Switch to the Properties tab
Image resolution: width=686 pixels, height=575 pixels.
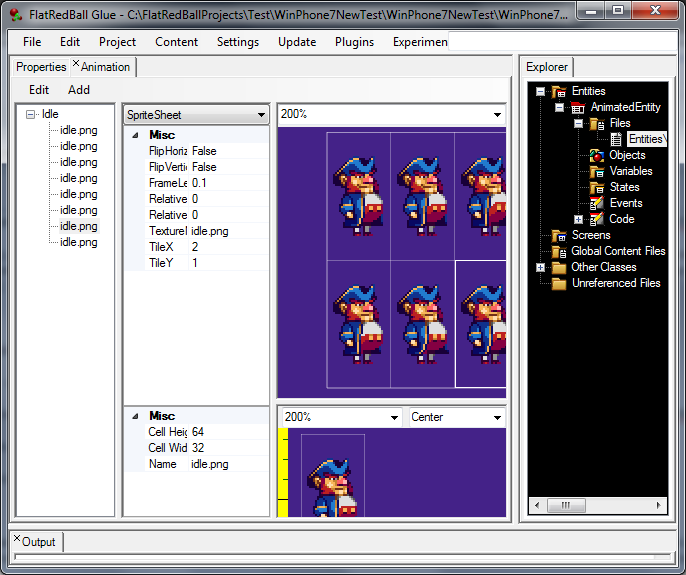[x=41, y=67]
